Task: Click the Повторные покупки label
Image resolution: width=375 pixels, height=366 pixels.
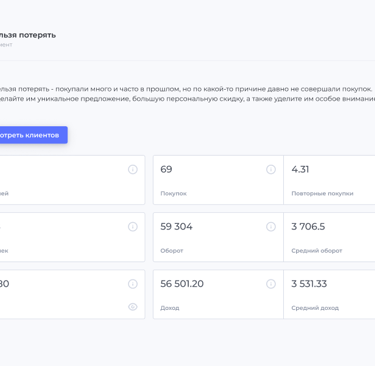Action: (x=322, y=193)
